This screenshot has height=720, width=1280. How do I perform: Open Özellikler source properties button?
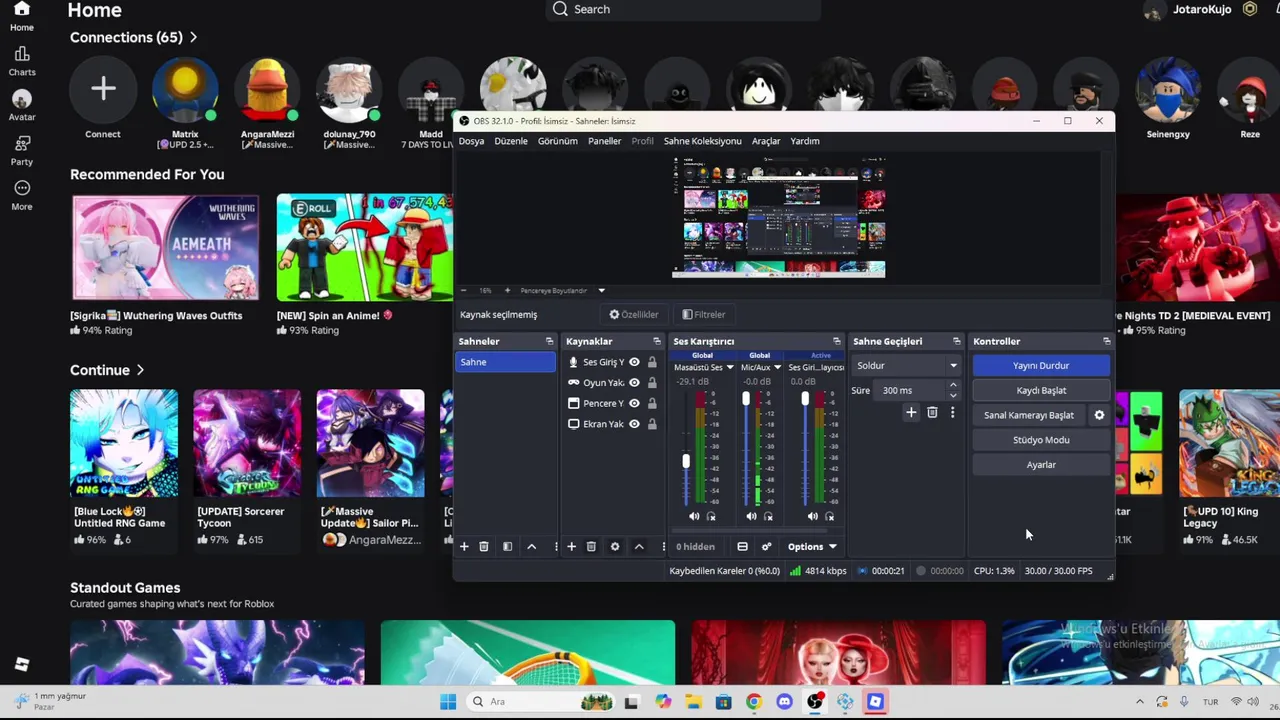(634, 314)
